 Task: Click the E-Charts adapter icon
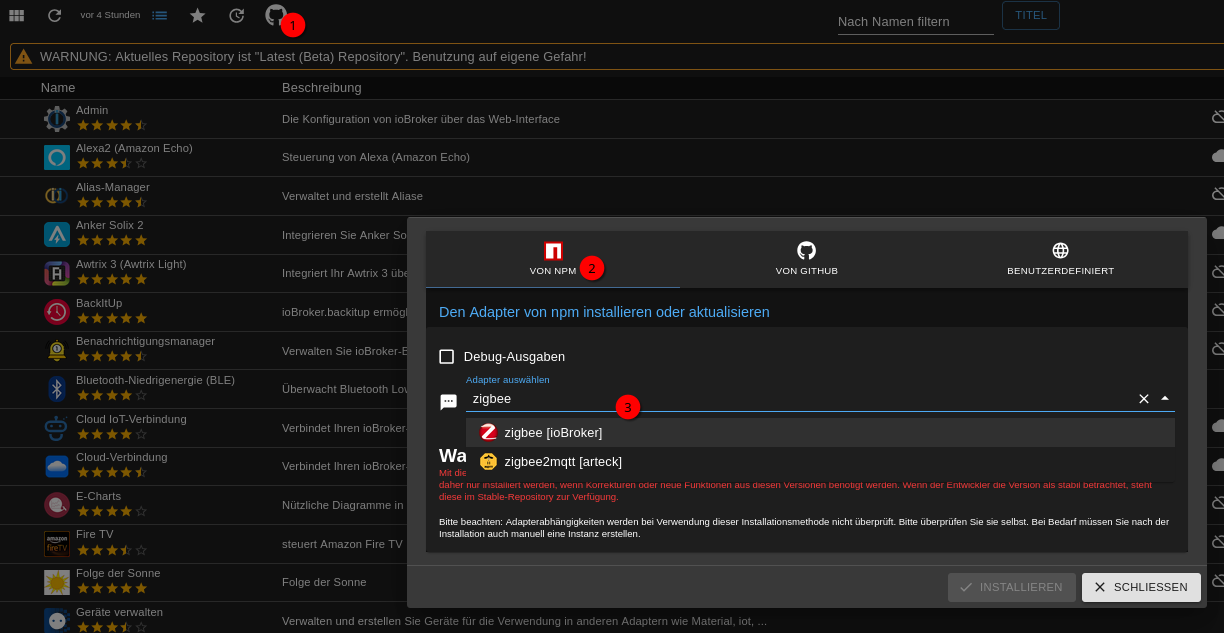pos(57,505)
